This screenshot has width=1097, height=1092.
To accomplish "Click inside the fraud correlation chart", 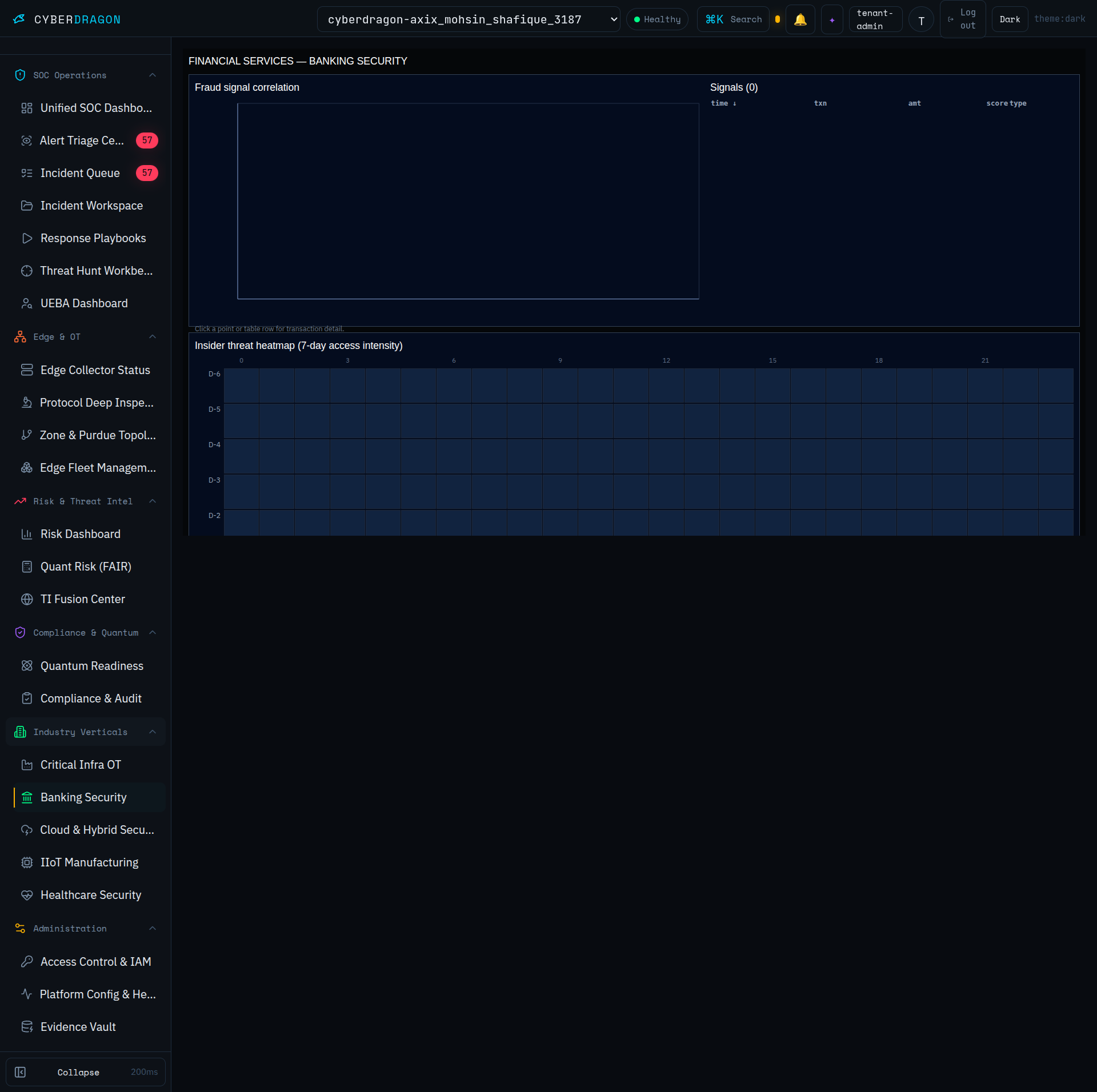I will pyautogui.click(x=468, y=201).
